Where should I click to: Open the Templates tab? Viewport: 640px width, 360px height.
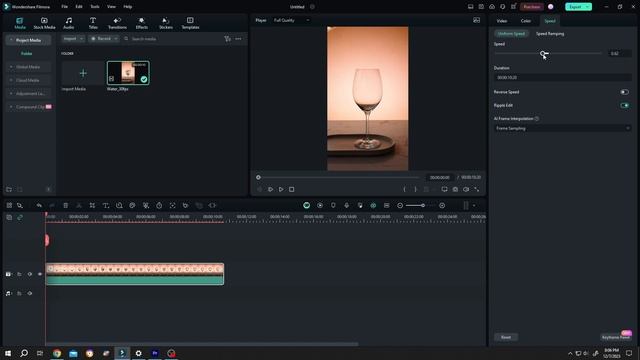[x=190, y=23]
